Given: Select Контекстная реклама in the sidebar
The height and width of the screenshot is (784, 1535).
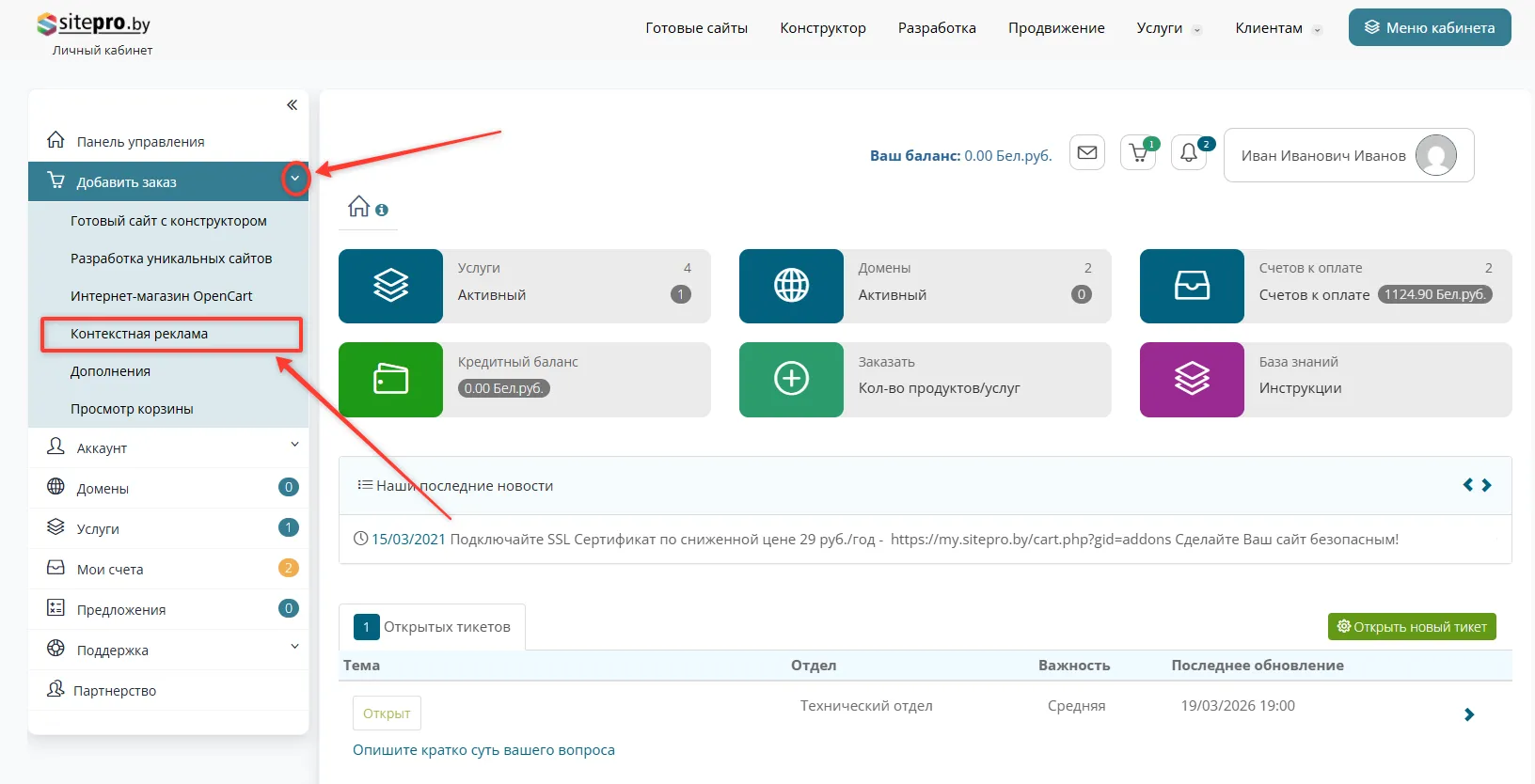Looking at the screenshot, I should pyautogui.click(x=139, y=334).
